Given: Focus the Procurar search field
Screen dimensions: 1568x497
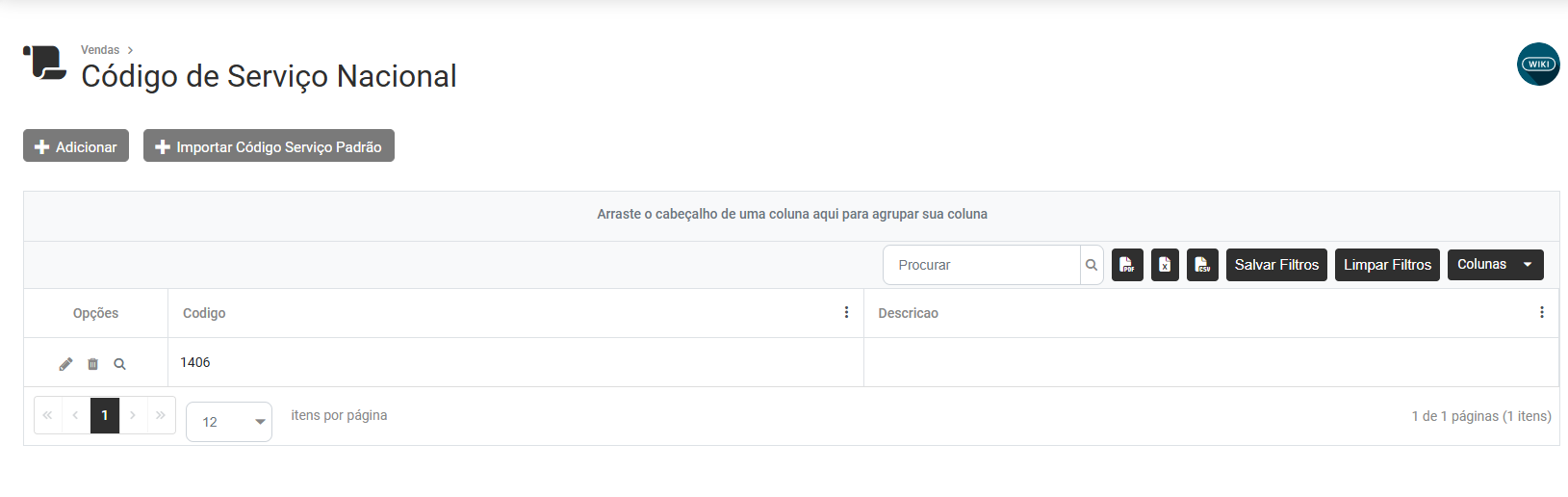Looking at the screenshot, I should (x=982, y=265).
